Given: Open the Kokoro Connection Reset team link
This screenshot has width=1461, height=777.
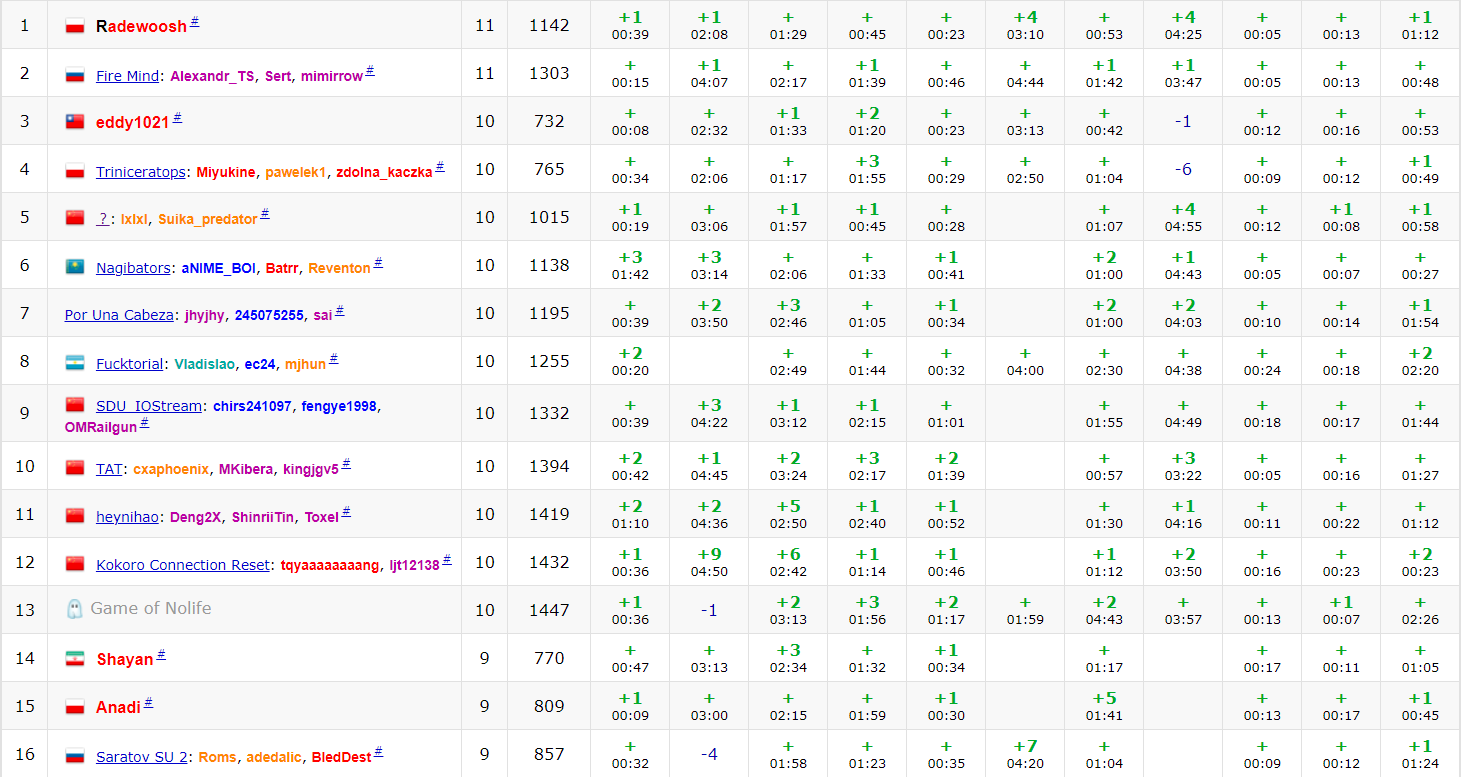Looking at the screenshot, I should (x=182, y=565).
